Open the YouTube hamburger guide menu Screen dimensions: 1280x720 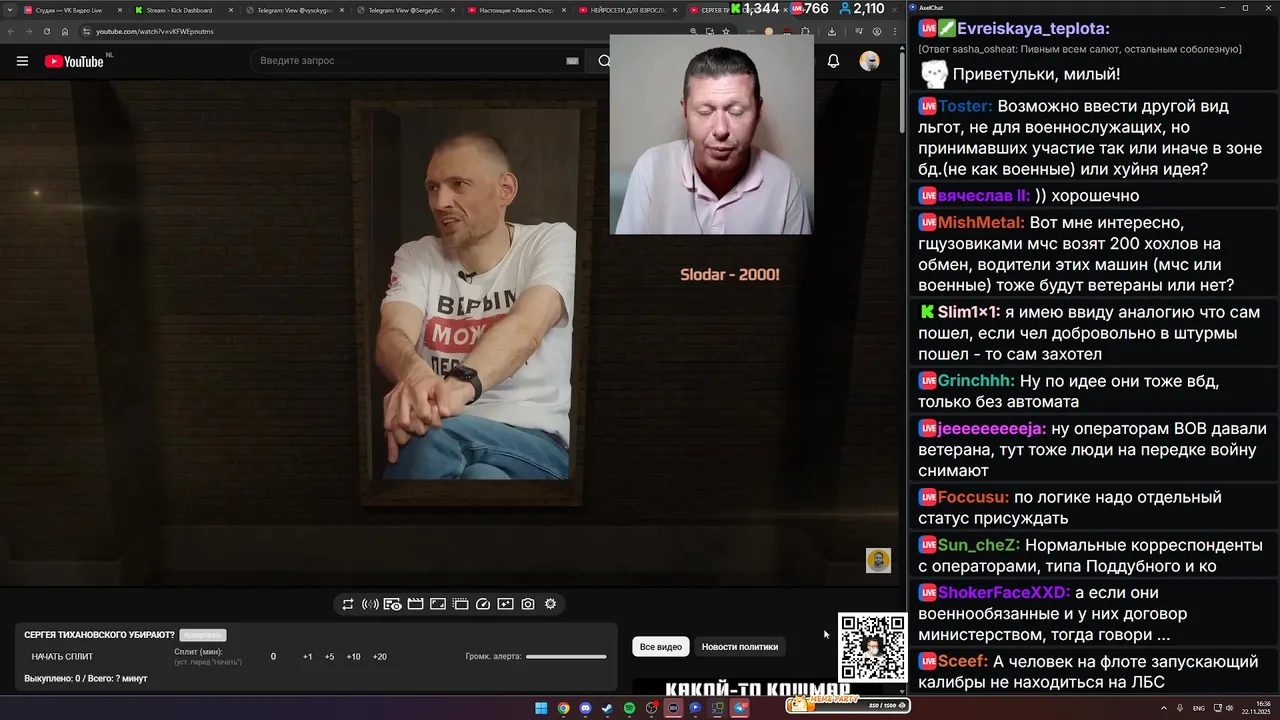pos(22,61)
